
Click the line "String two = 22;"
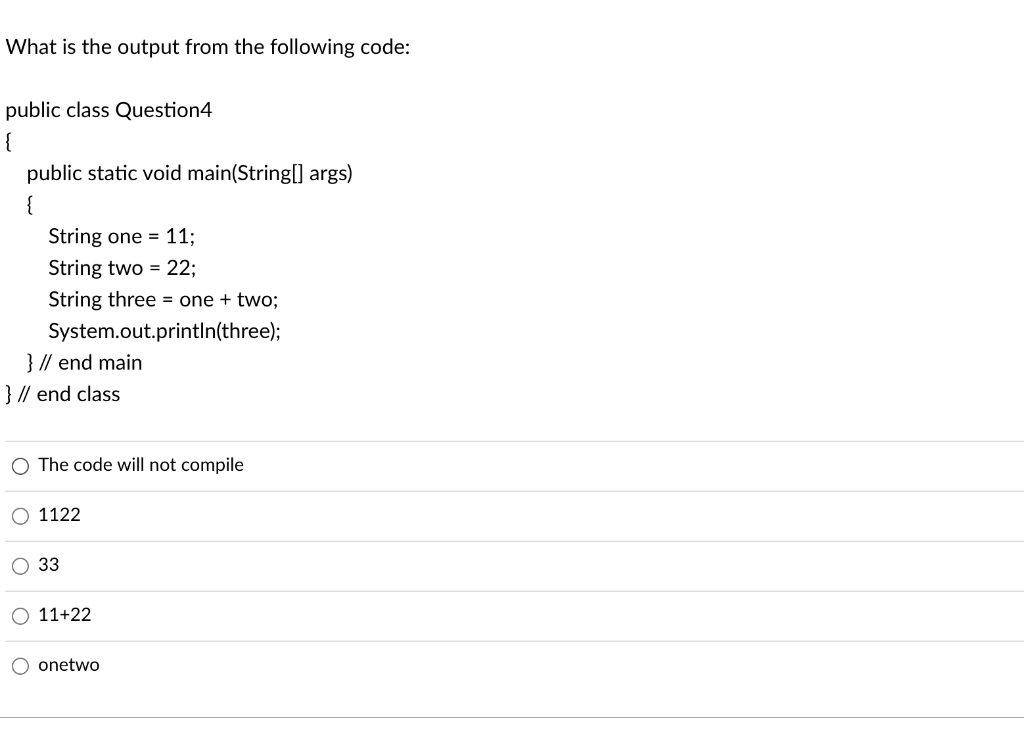[x=121, y=267]
